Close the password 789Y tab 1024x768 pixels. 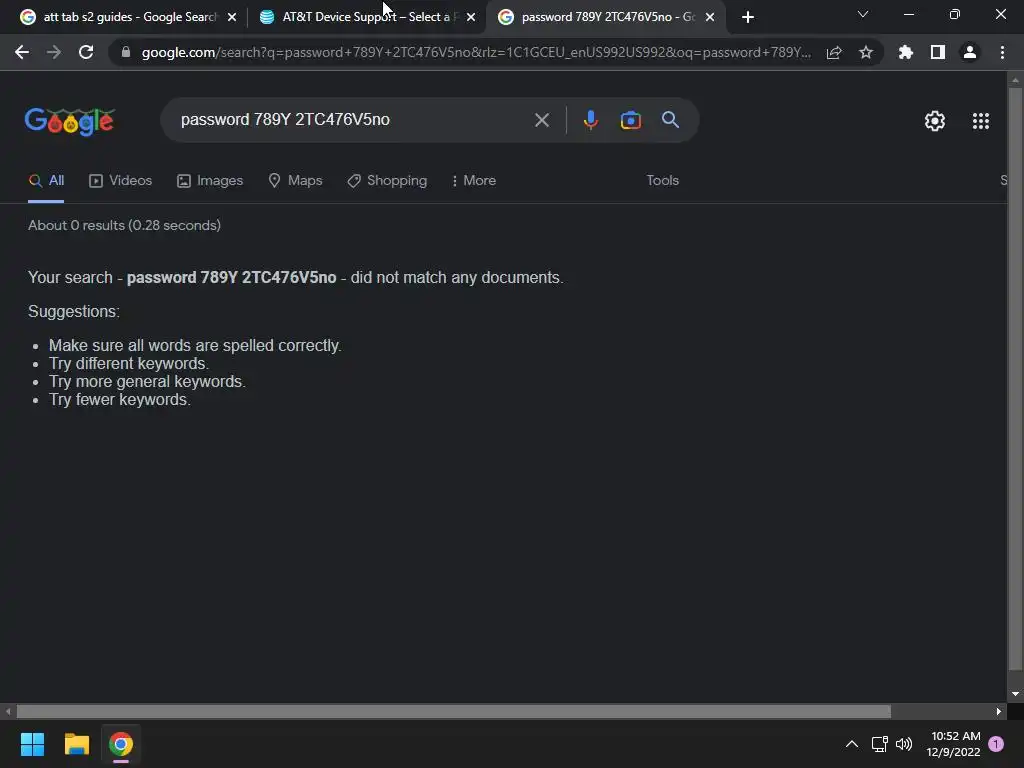(710, 17)
